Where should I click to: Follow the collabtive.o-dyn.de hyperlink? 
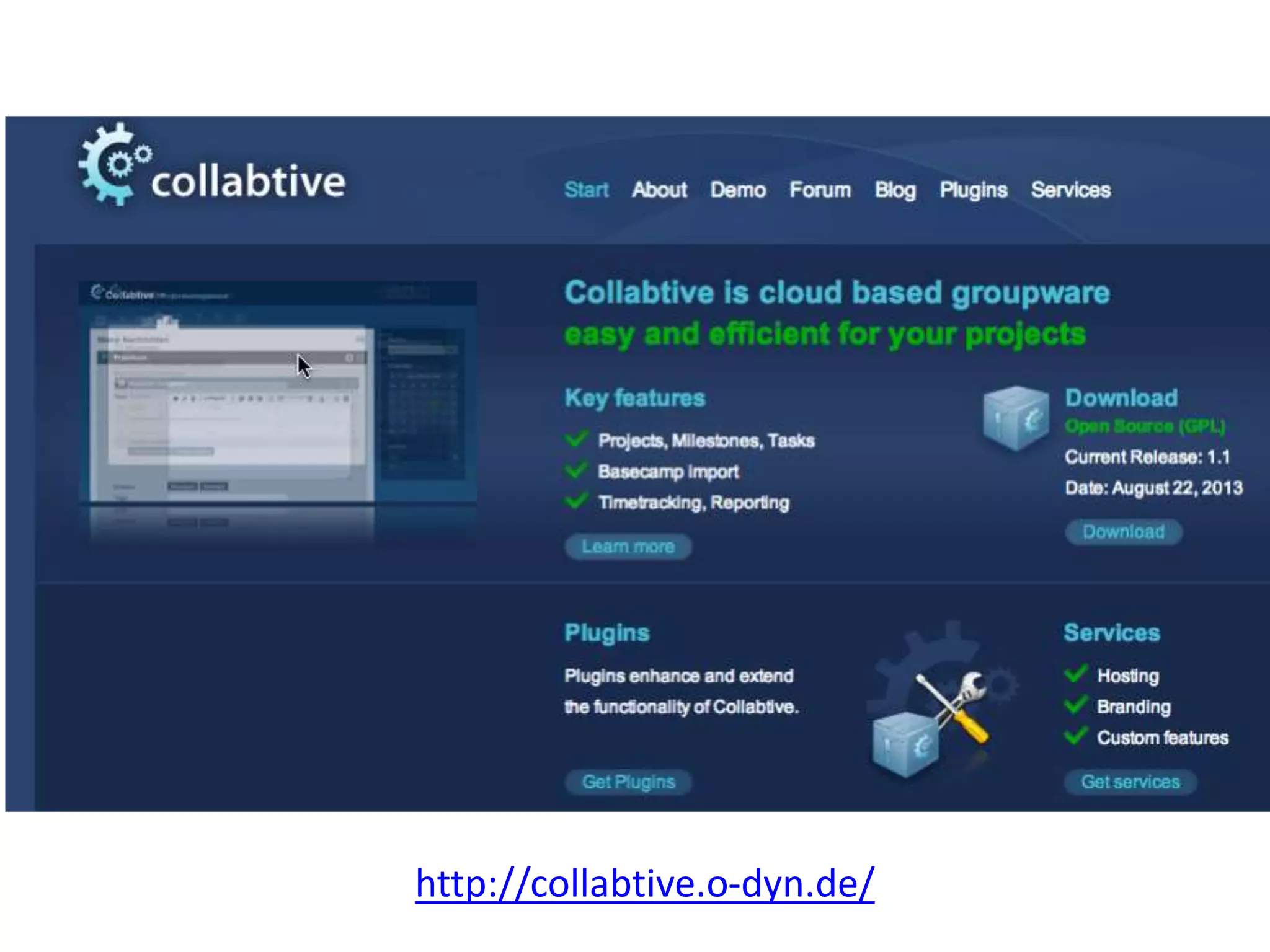pyautogui.click(x=644, y=883)
